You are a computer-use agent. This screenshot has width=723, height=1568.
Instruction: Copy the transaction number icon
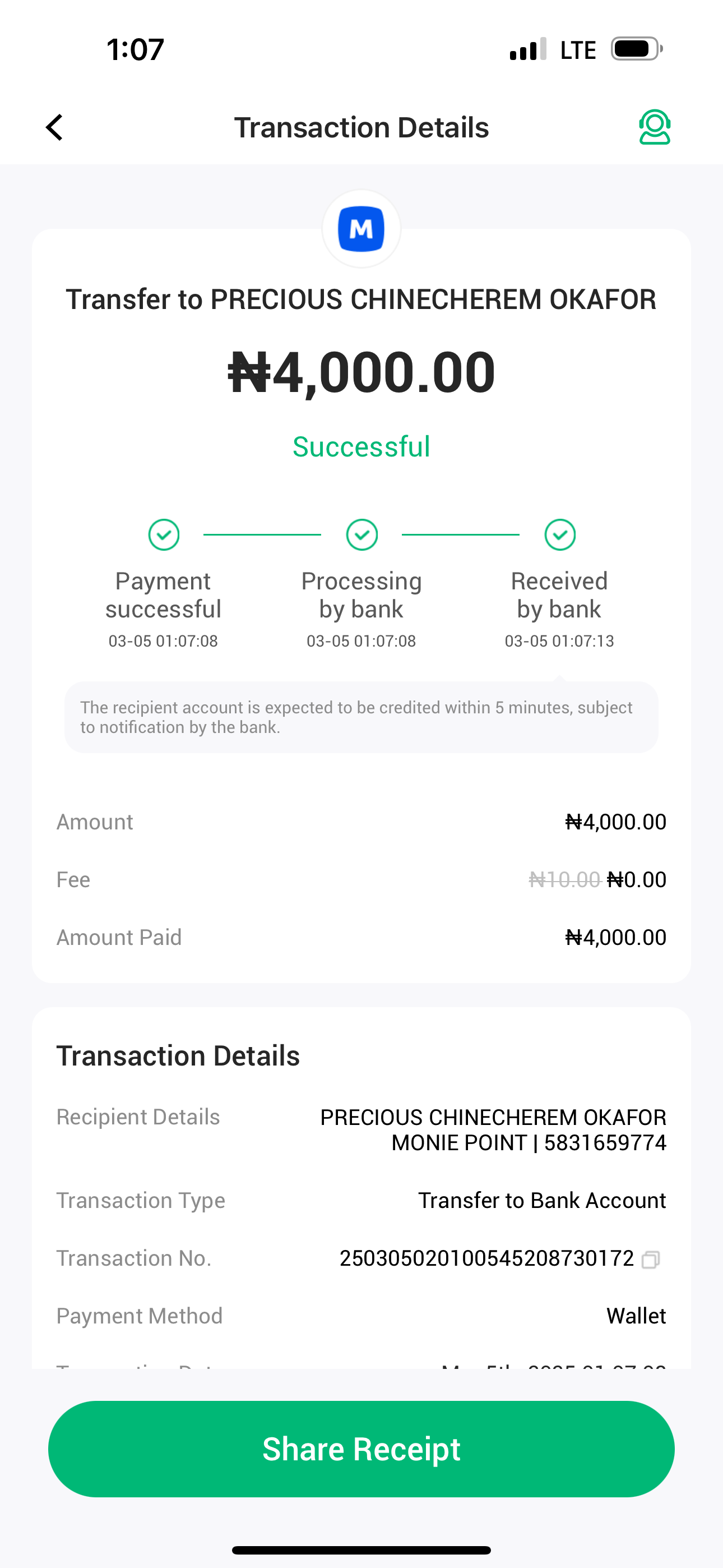click(x=651, y=1259)
